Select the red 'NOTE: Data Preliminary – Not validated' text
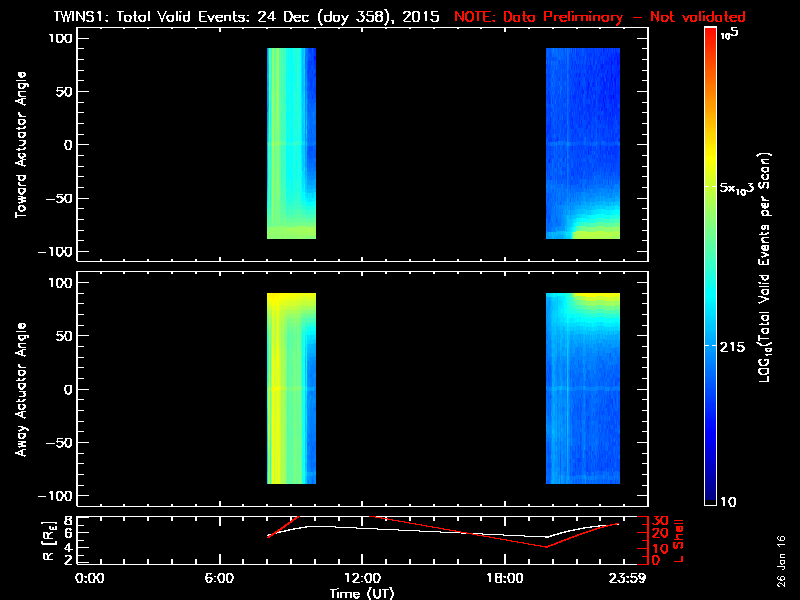The width and height of the screenshot is (800, 600). (x=599, y=17)
